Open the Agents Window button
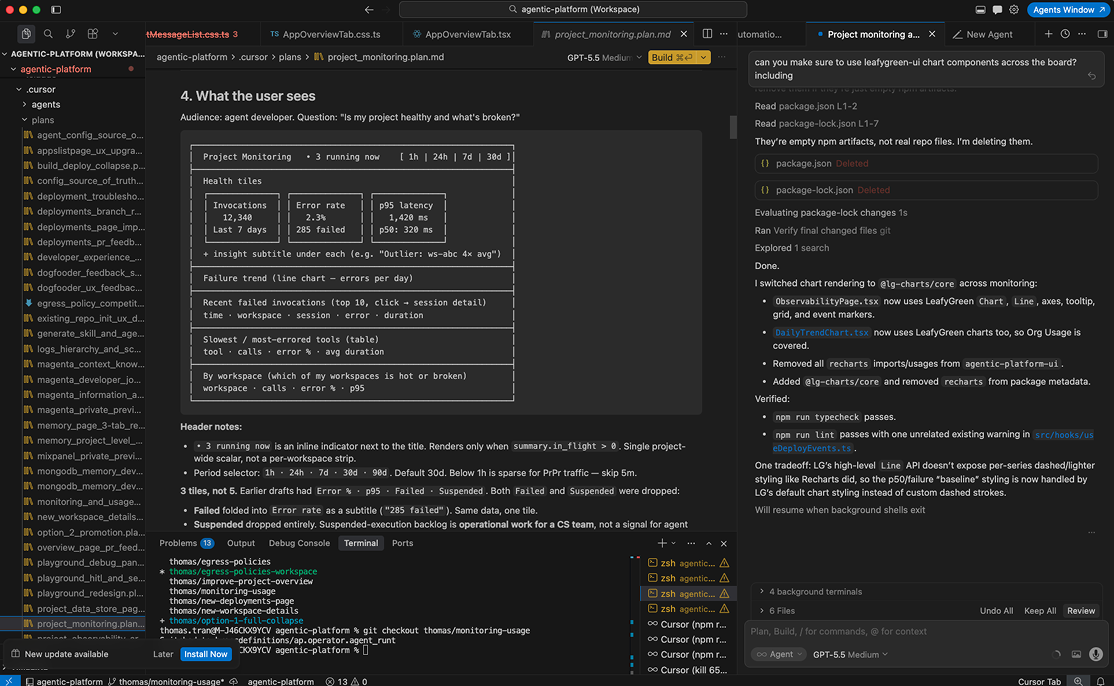Screen dimensions: 1114x686 [x=1069, y=10]
